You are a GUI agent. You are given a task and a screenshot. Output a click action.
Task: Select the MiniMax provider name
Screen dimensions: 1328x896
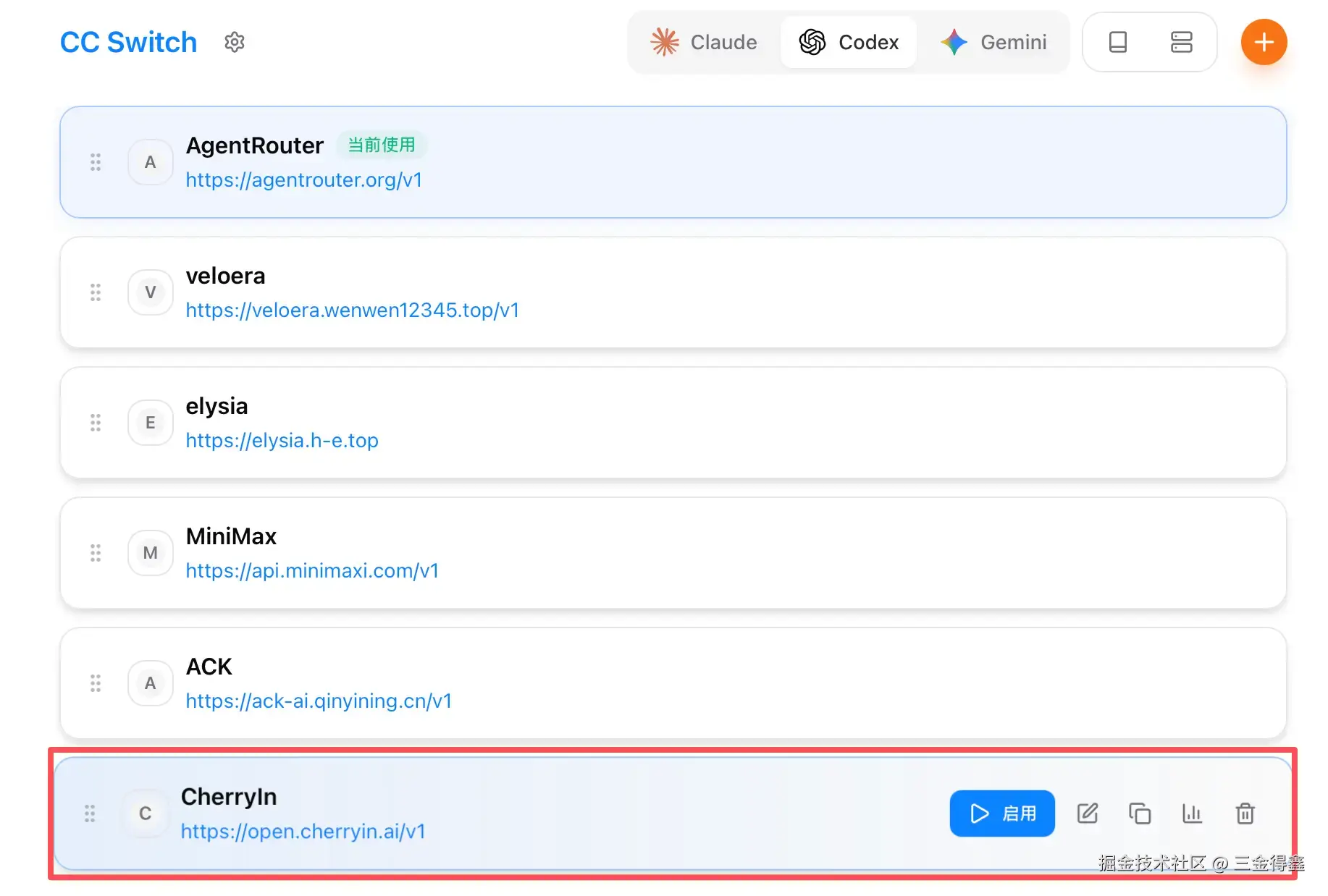(x=231, y=536)
